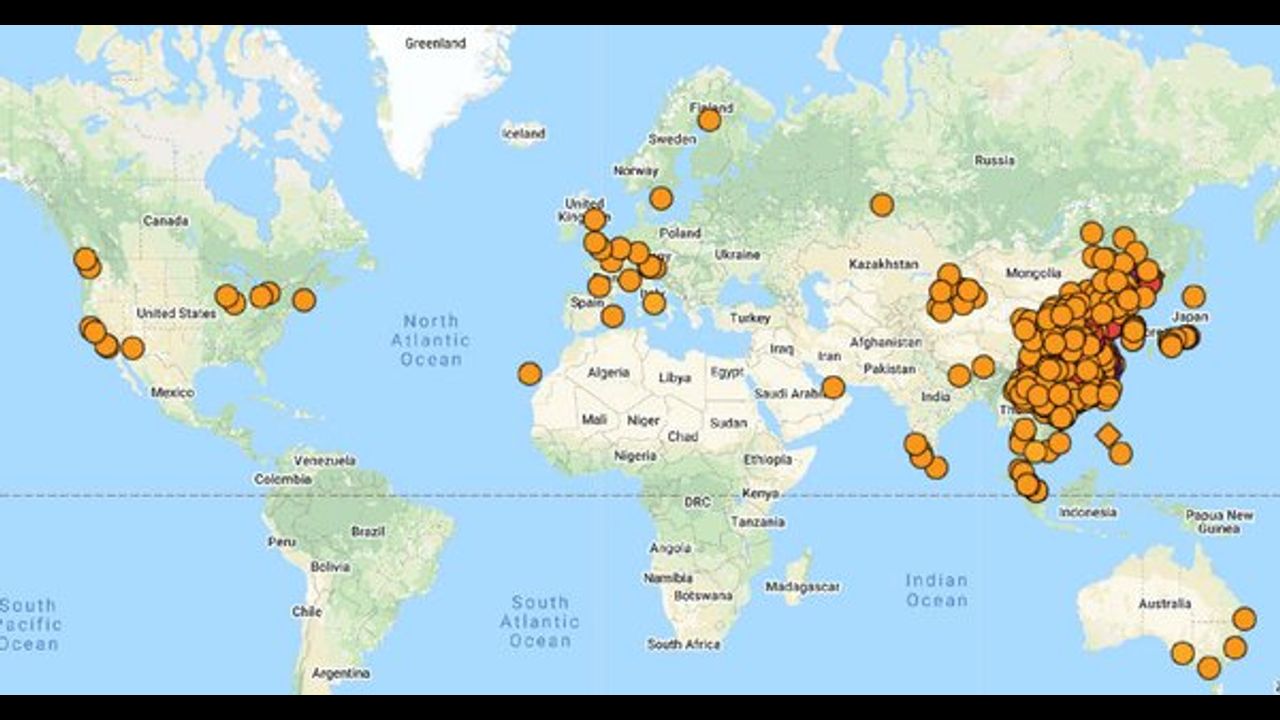Select the Indian Ocean label
The width and height of the screenshot is (1280, 720).
pos(936,590)
